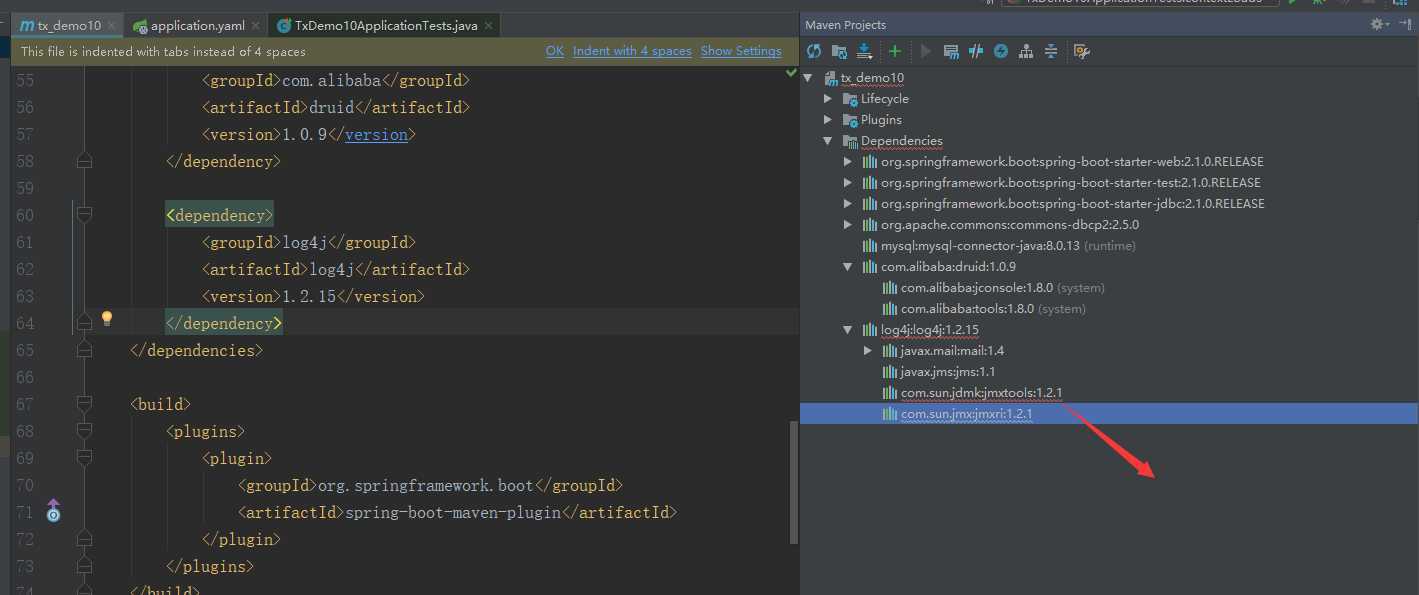
Task: Click the com.alibaba groupId text
Action: point(332,80)
